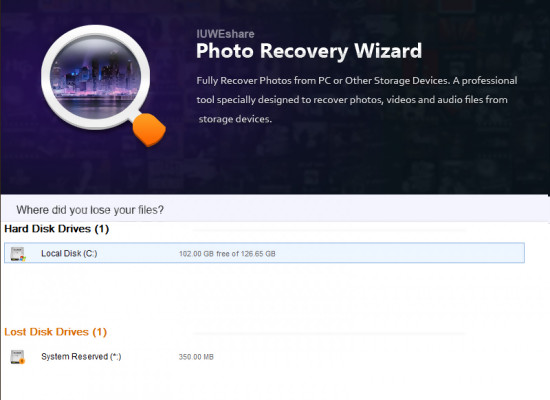Click the 102.00 GB free of 126.65 GB text
The height and width of the screenshot is (400, 550).
pyautogui.click(x=227, y=254)
